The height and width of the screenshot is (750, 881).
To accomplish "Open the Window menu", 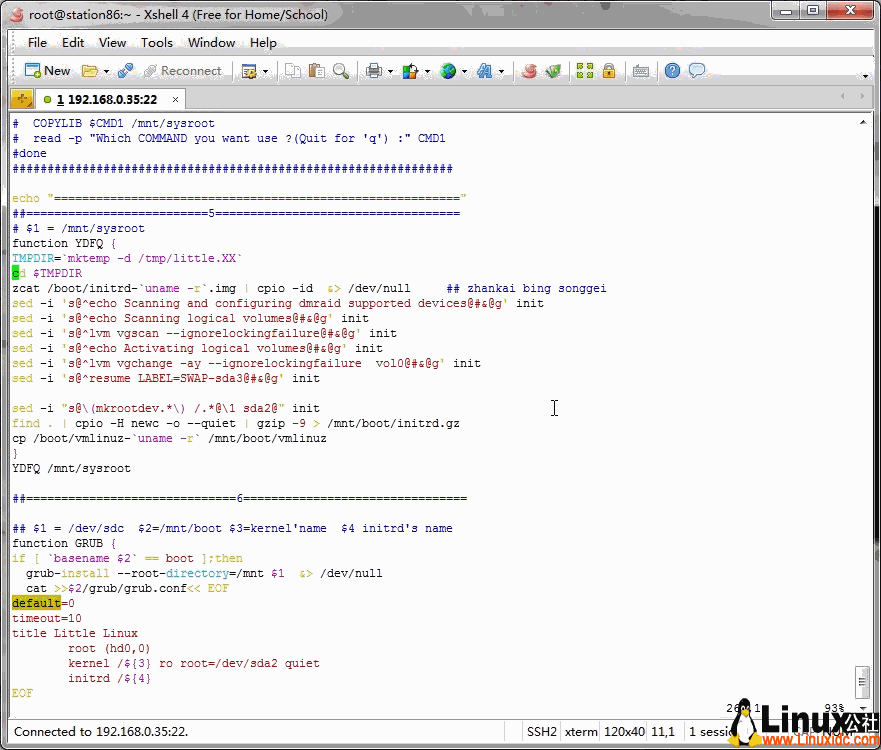I will coord(211,43).
